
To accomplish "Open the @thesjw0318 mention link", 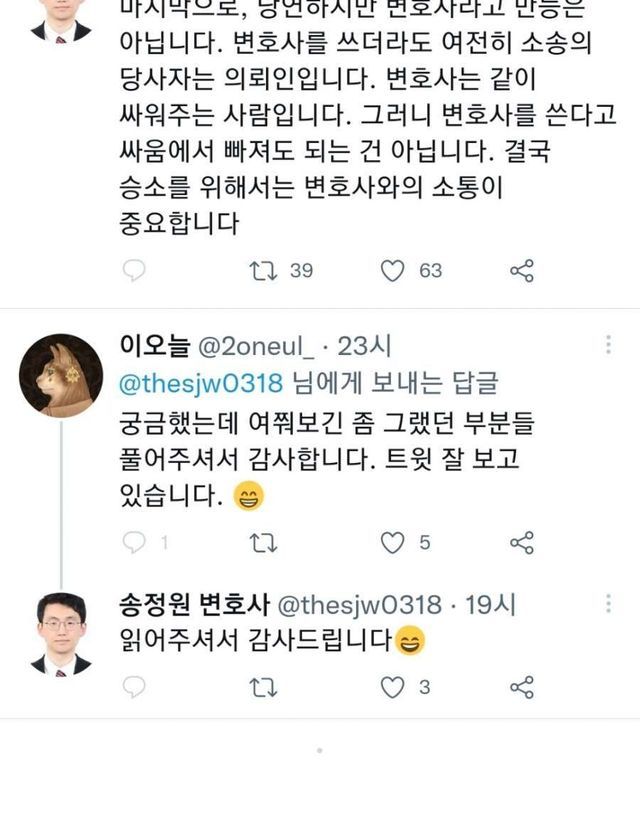I will click(203, 381).
